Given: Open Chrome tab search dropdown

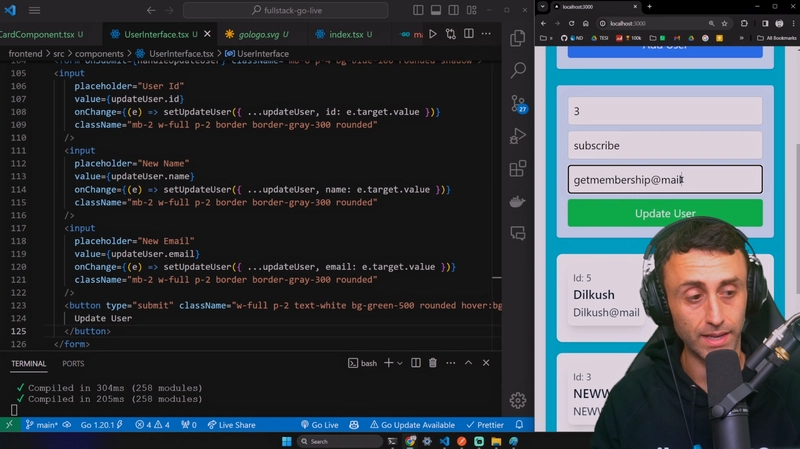Looking at the screenshot, I should click(x=542, y=7).
